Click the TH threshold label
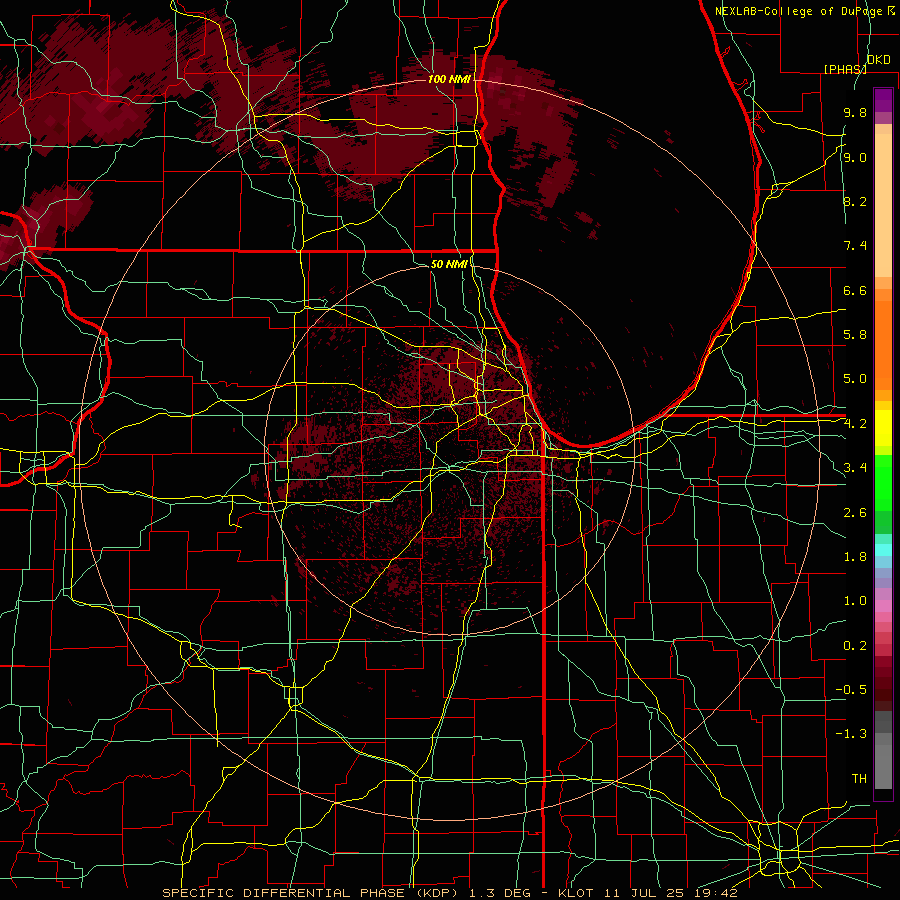The image size is (900, 900). (x=859, y=779)
